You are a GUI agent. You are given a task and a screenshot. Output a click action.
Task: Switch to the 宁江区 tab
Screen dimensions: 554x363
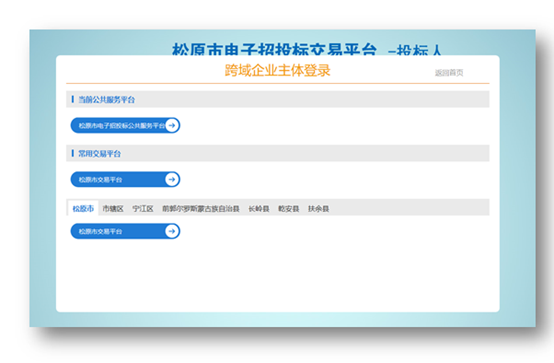click(143, 209)
